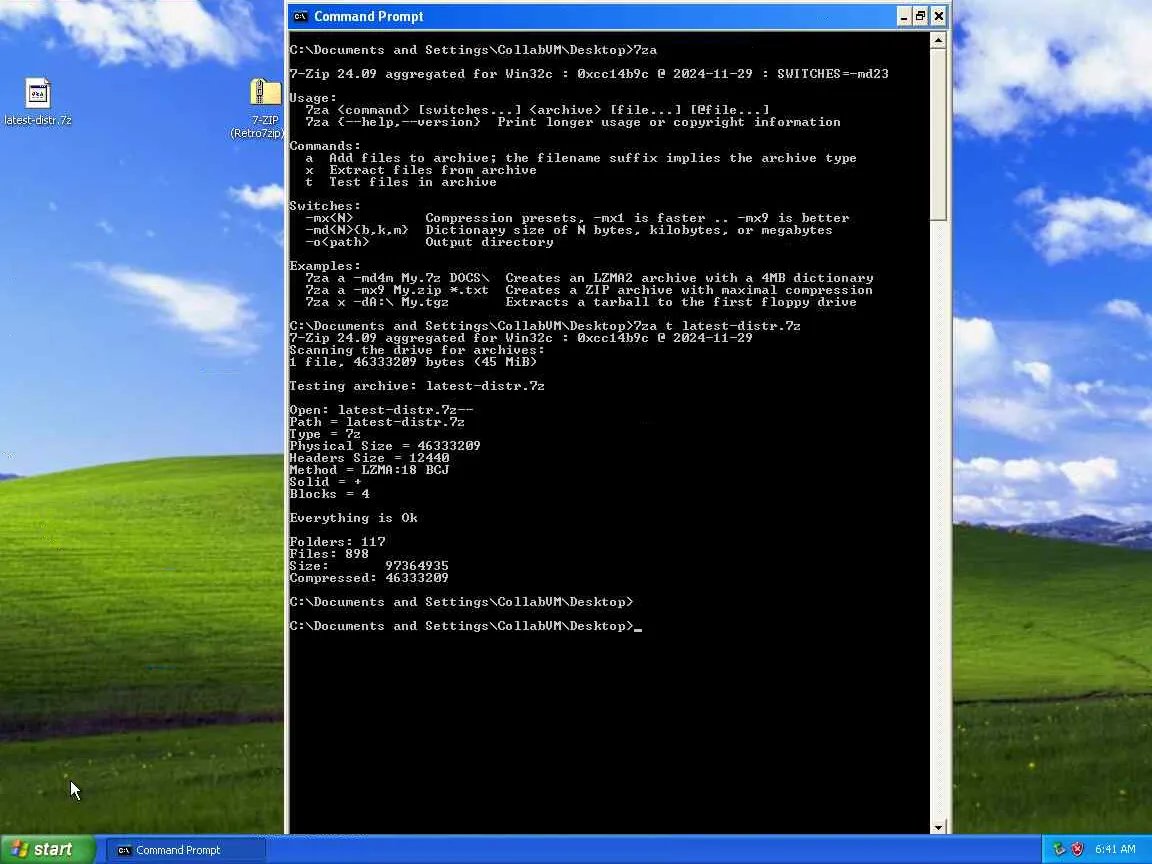Image resolution: width=1152 pixels, height=864 pixels.
Task: Click the Command Prompt taskbar button
Action: pyautogui.click(x=186, y=850)
